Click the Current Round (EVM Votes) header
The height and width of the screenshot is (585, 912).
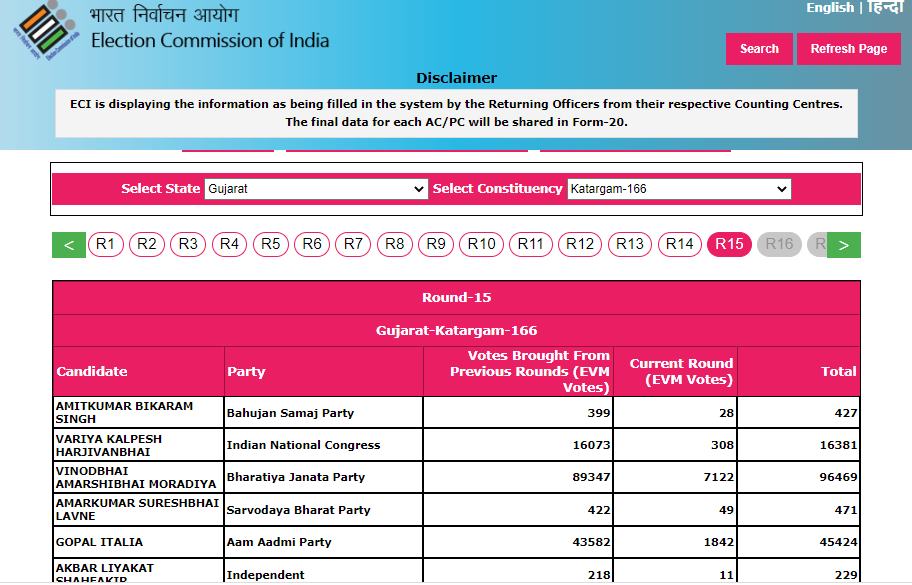coord(675,372)
